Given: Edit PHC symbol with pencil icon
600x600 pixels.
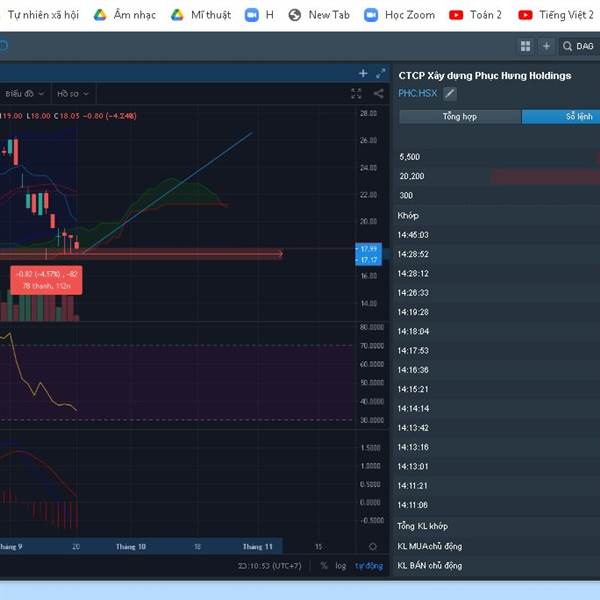Looking at the screenshot, I should tap(450, 93).
